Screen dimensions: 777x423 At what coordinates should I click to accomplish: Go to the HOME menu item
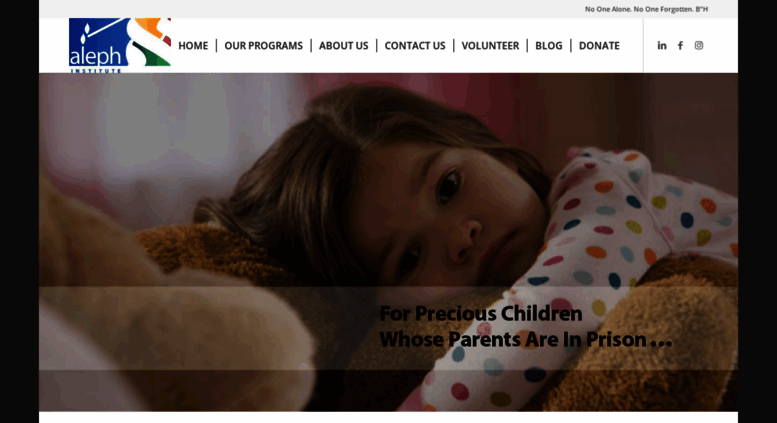pyautogui.click(x=193, y=46)
